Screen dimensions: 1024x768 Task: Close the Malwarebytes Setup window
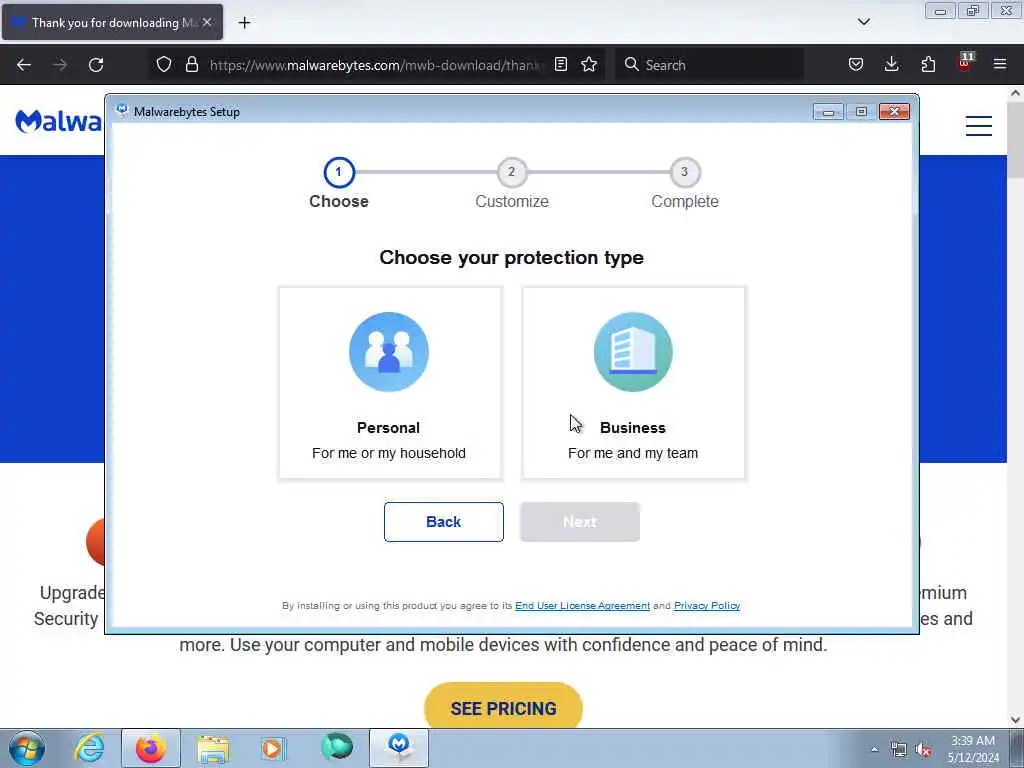(894, 112)
